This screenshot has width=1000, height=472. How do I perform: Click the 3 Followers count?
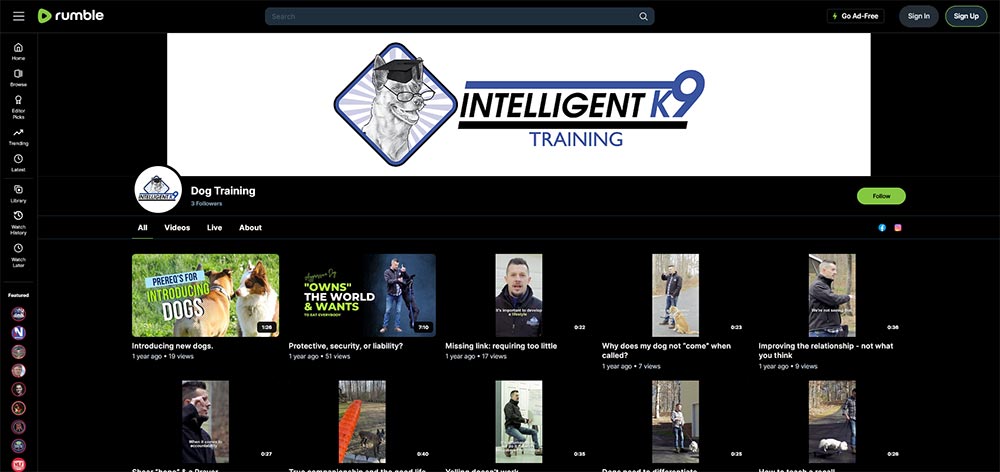click(207, 203)
